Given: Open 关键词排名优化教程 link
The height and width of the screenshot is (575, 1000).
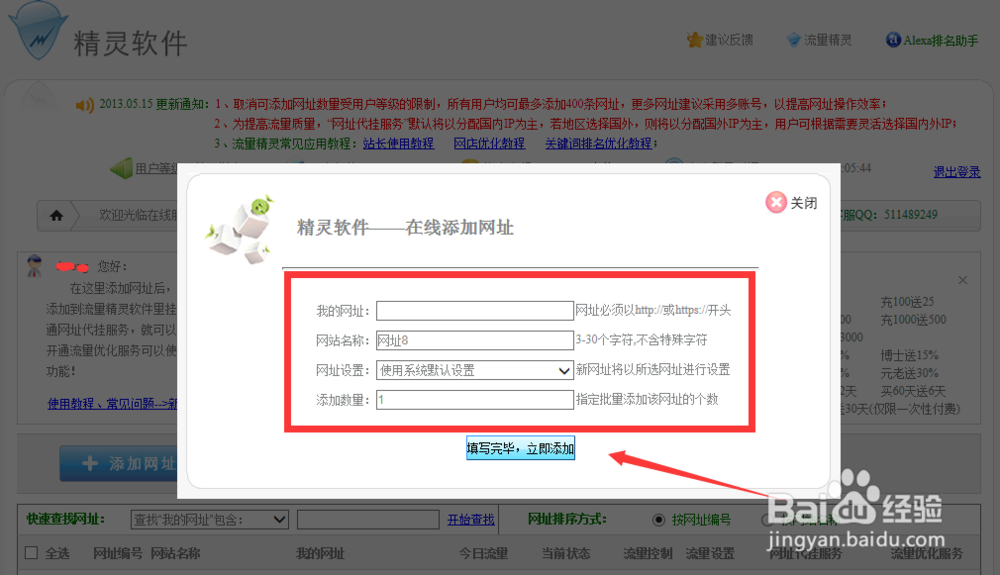Looking at the screenshot, I should [x=598, y=143].
